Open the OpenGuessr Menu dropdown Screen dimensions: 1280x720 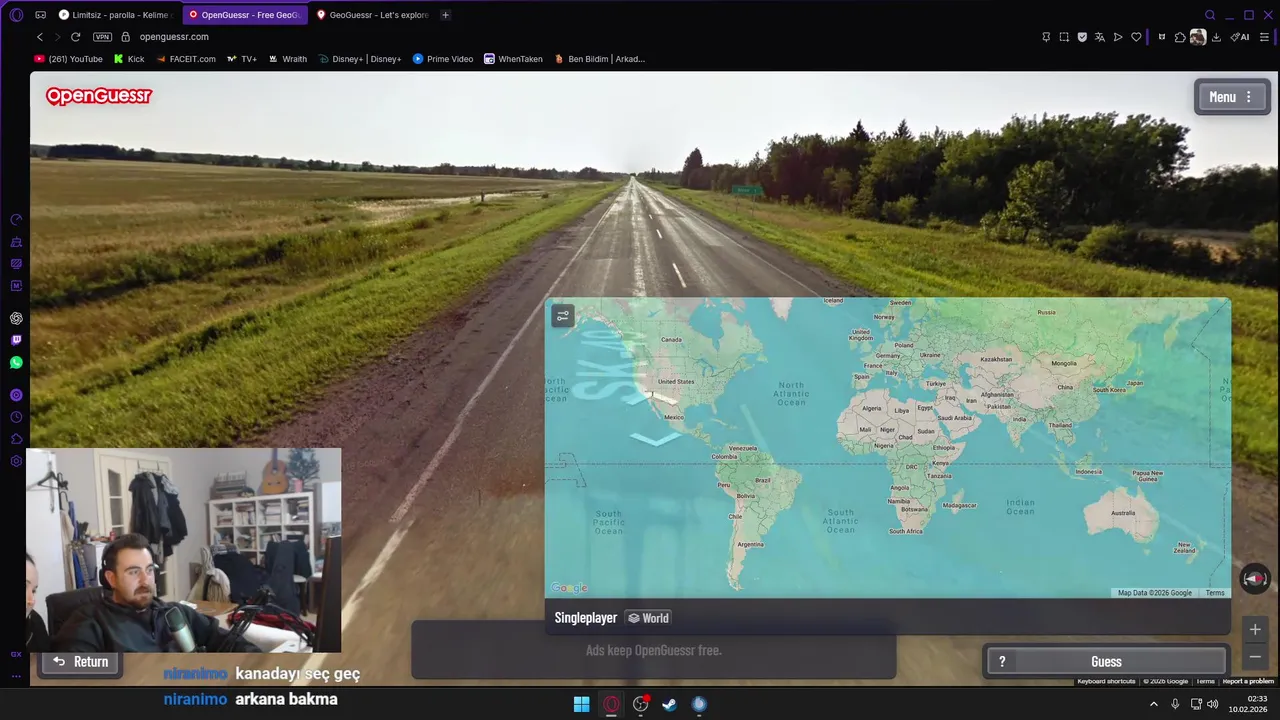(x=1232, y=97)
